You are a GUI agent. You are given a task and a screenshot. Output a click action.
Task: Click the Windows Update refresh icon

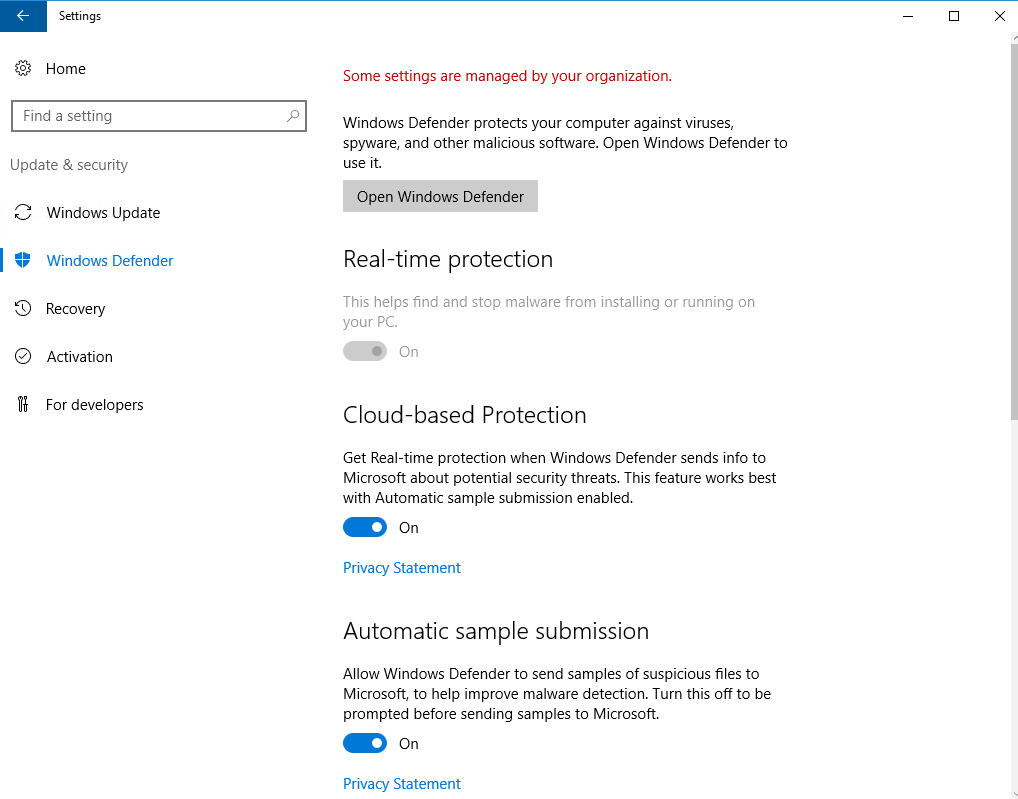pyautogui.click(x=23, y=212)
